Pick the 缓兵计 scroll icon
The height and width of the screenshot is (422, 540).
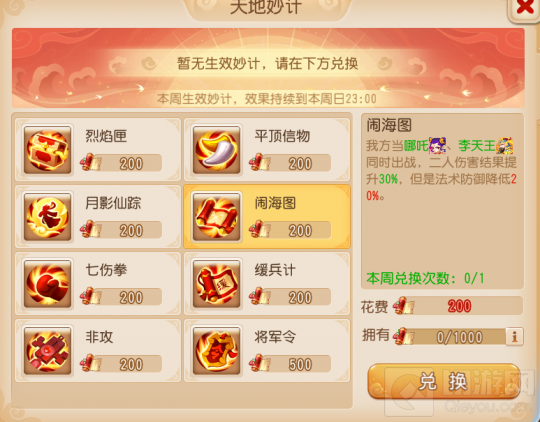click(217, 284)
